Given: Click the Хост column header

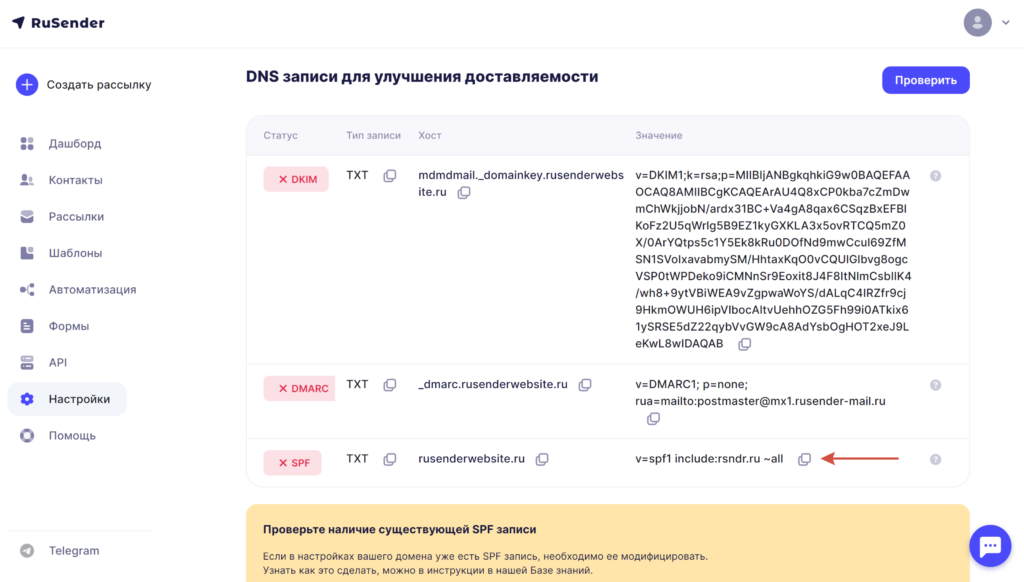Looking at the screenshot, I should [x=430, y=135].
